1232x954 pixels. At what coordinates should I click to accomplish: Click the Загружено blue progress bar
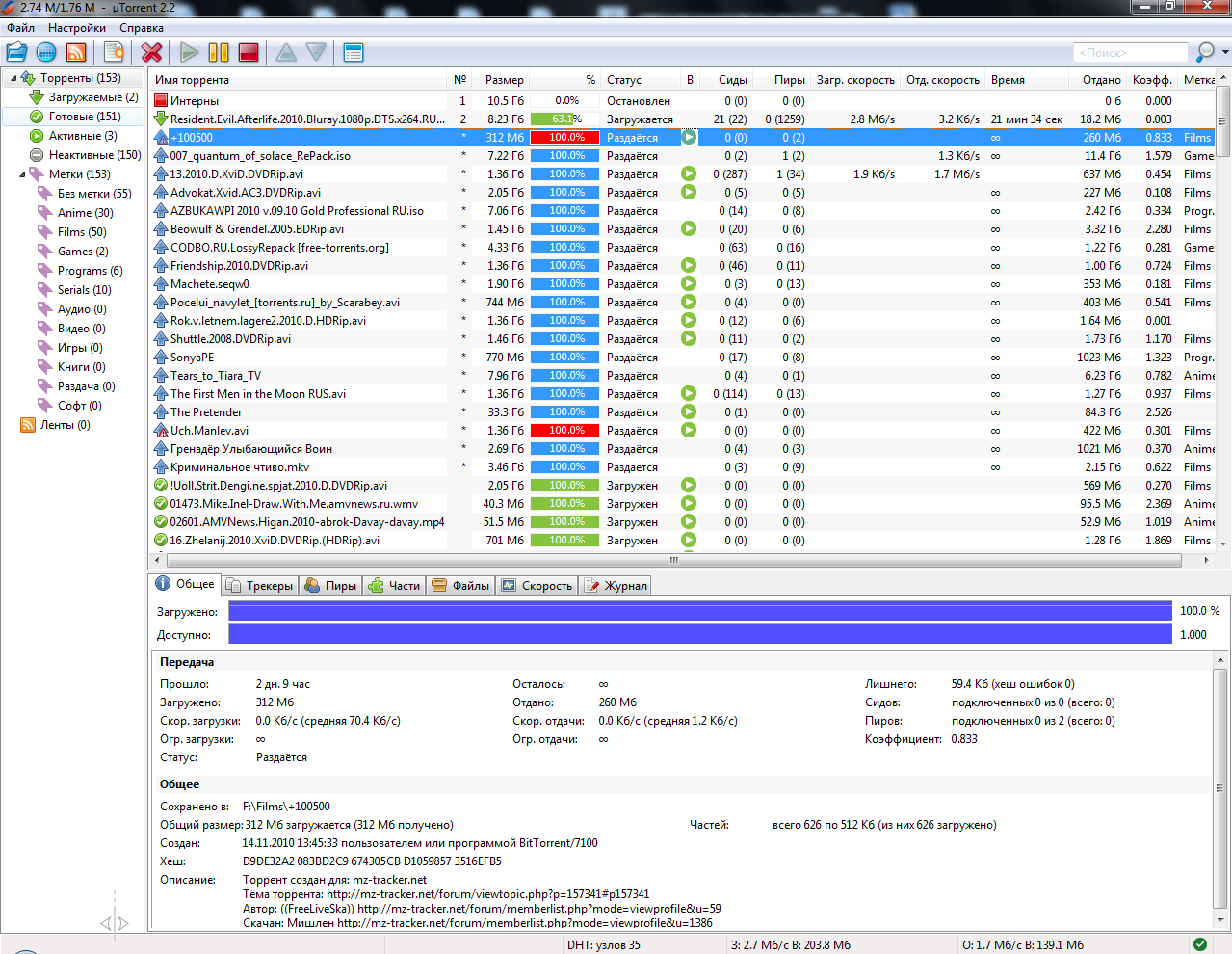tap(700, 611)
